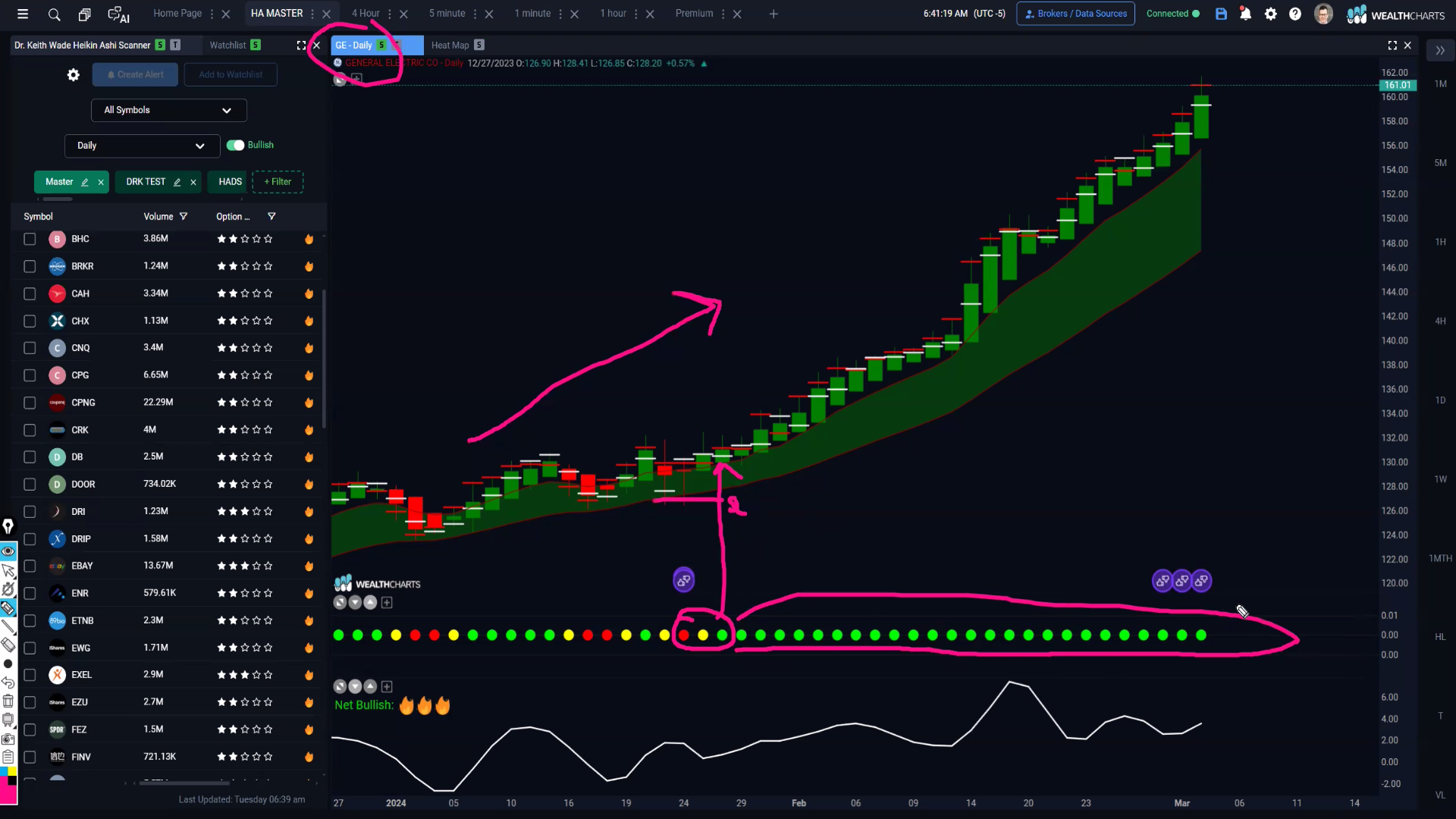This screenshot has width=1456, height=819.
Task: Click the scanner list vertical scrollbar
Action: pos(324,358)
